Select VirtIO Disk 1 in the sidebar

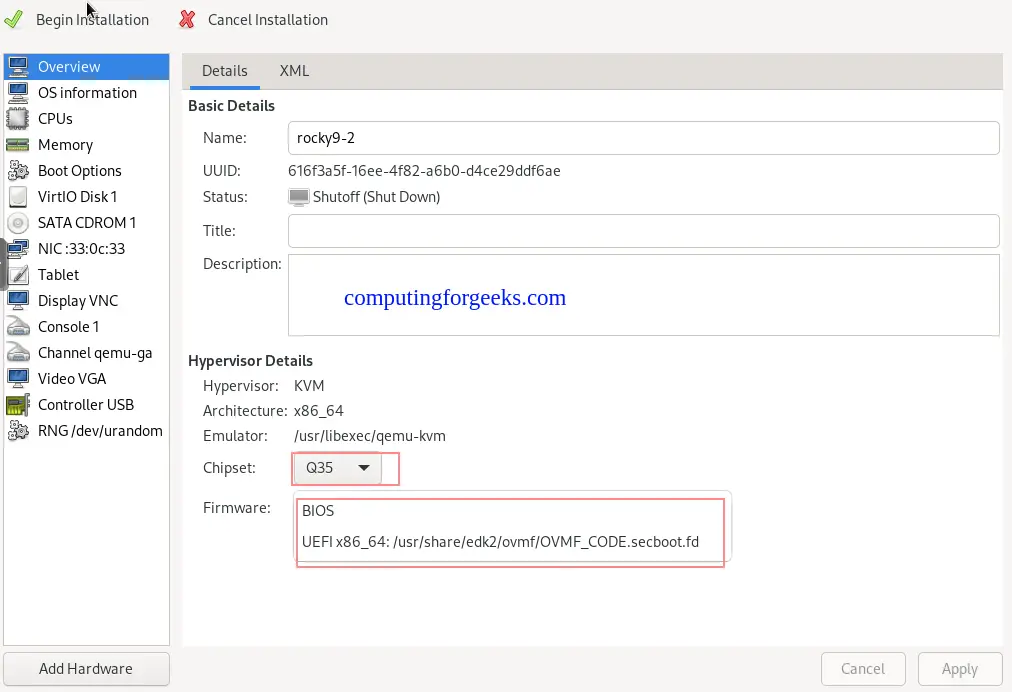coord(86,196)
